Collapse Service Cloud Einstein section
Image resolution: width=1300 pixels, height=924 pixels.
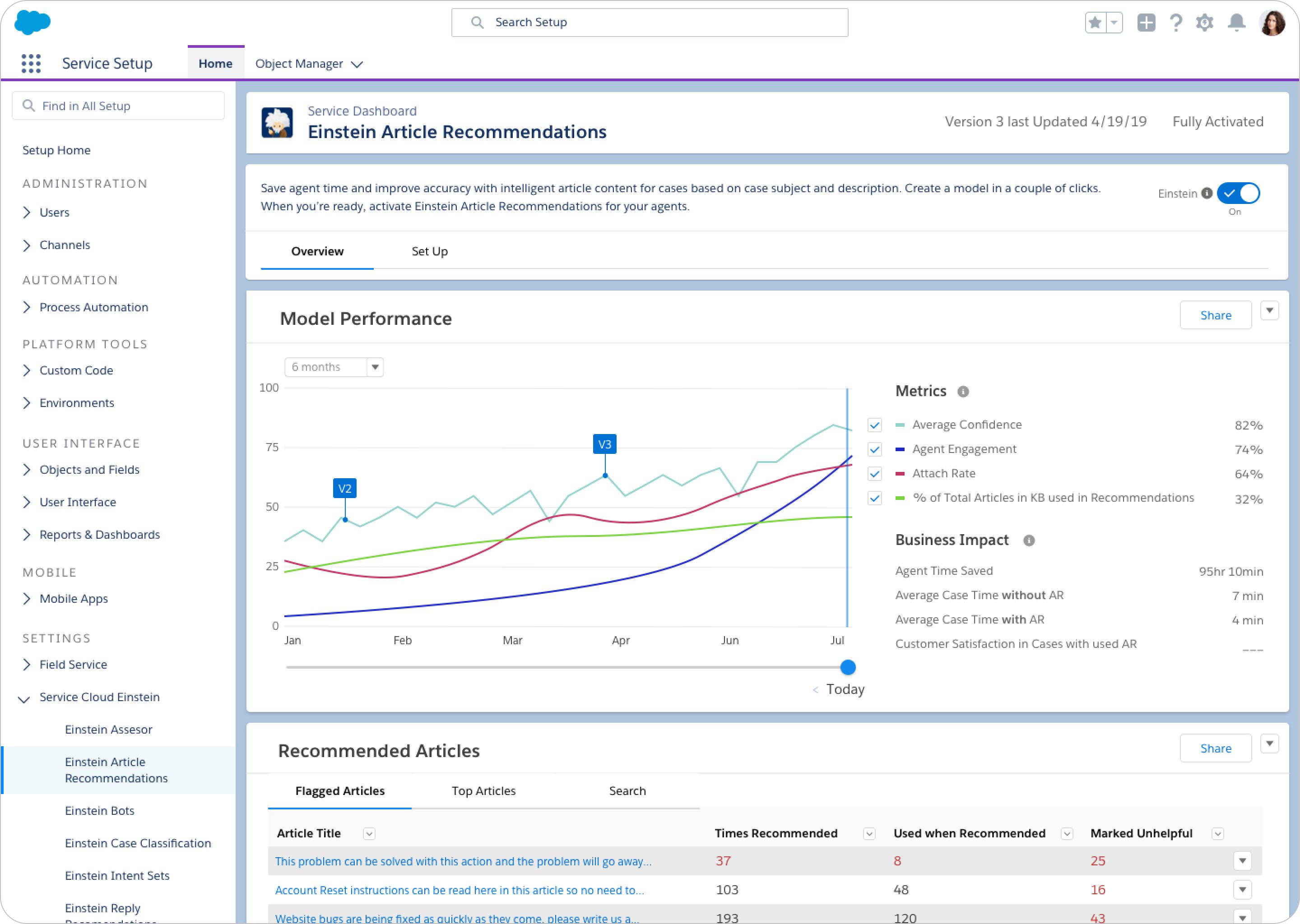coord(24,699)
